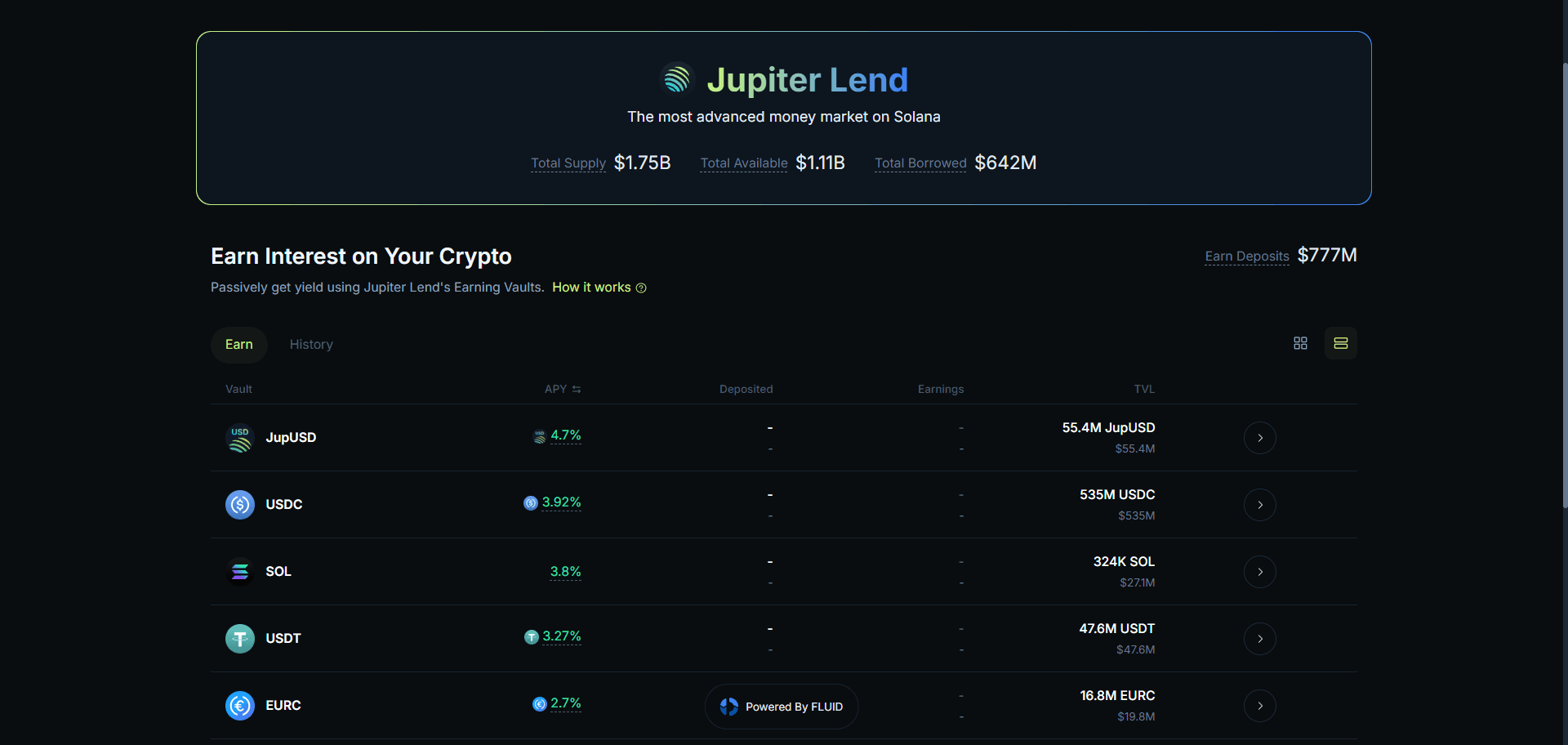This screenshot has height=745, width=1568.
Task: Open the USDC vault details arrow
Action: point(1260,505)
